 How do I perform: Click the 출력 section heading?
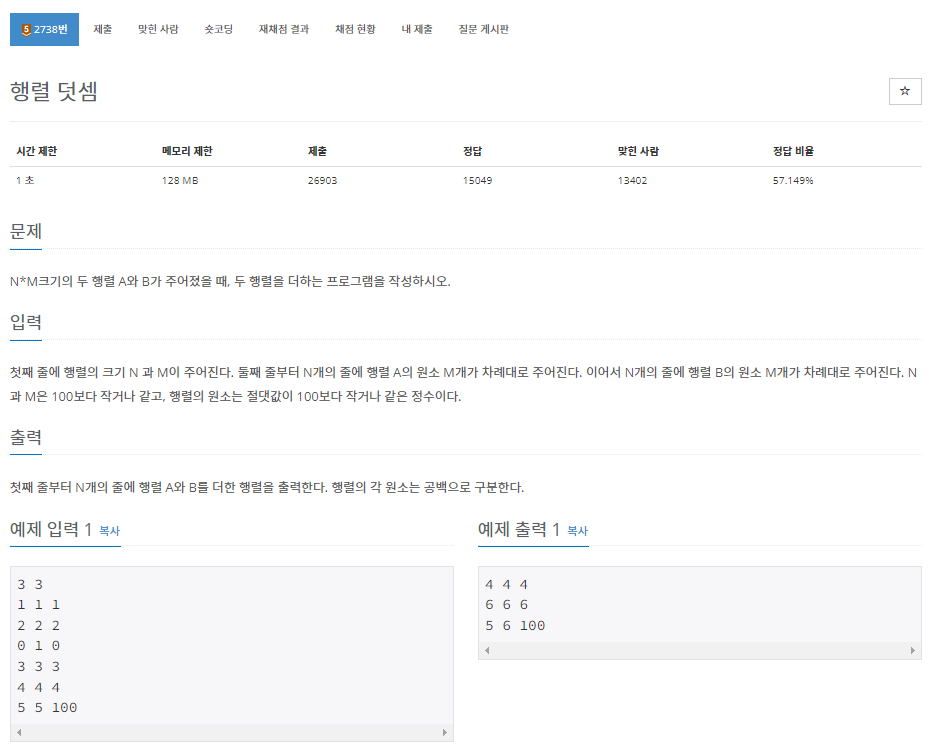click(26, 437)
